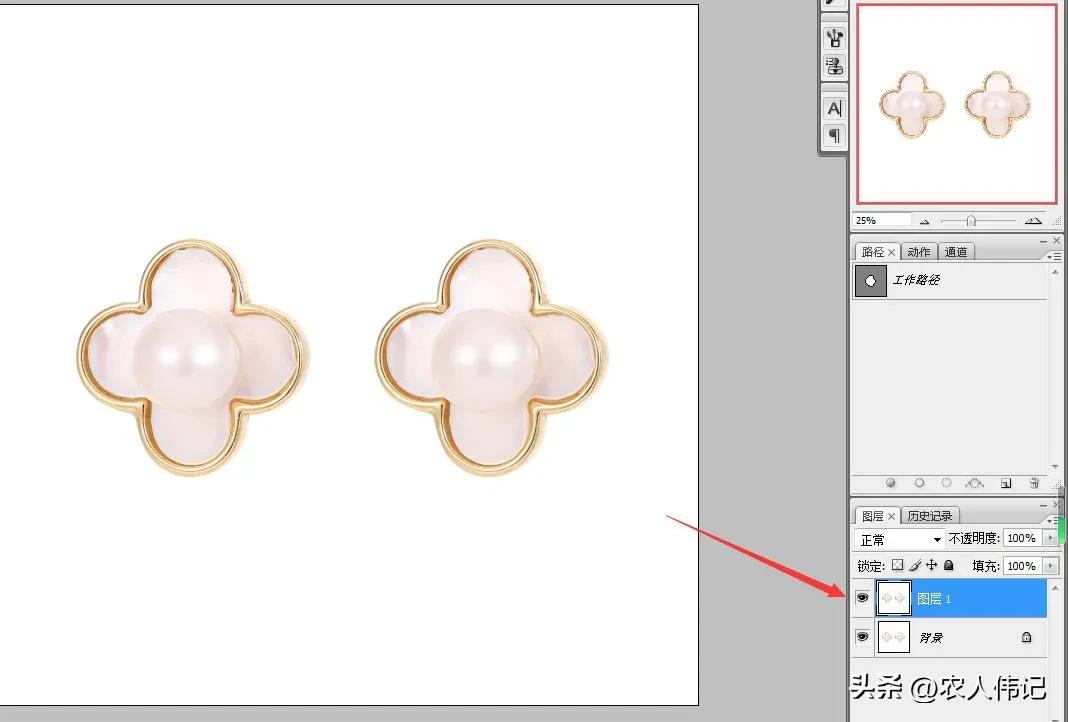Viewport: 1068px width, 722px height.
Task: Toggle lock position move icon
Action: click(x=931, y=565)
